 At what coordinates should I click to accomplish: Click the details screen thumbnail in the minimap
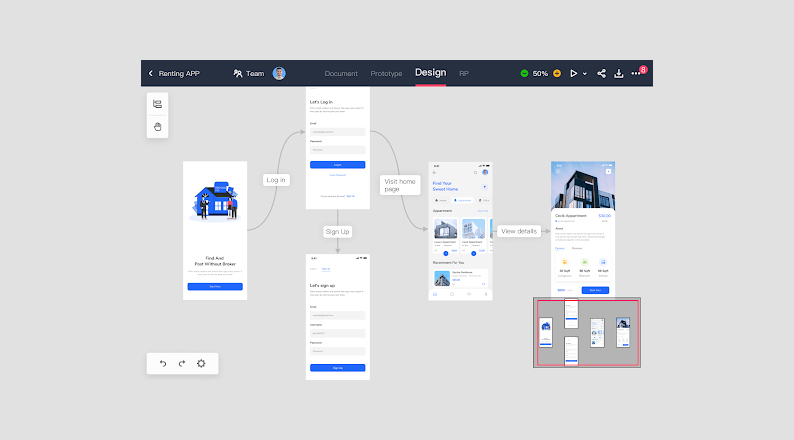623,332
